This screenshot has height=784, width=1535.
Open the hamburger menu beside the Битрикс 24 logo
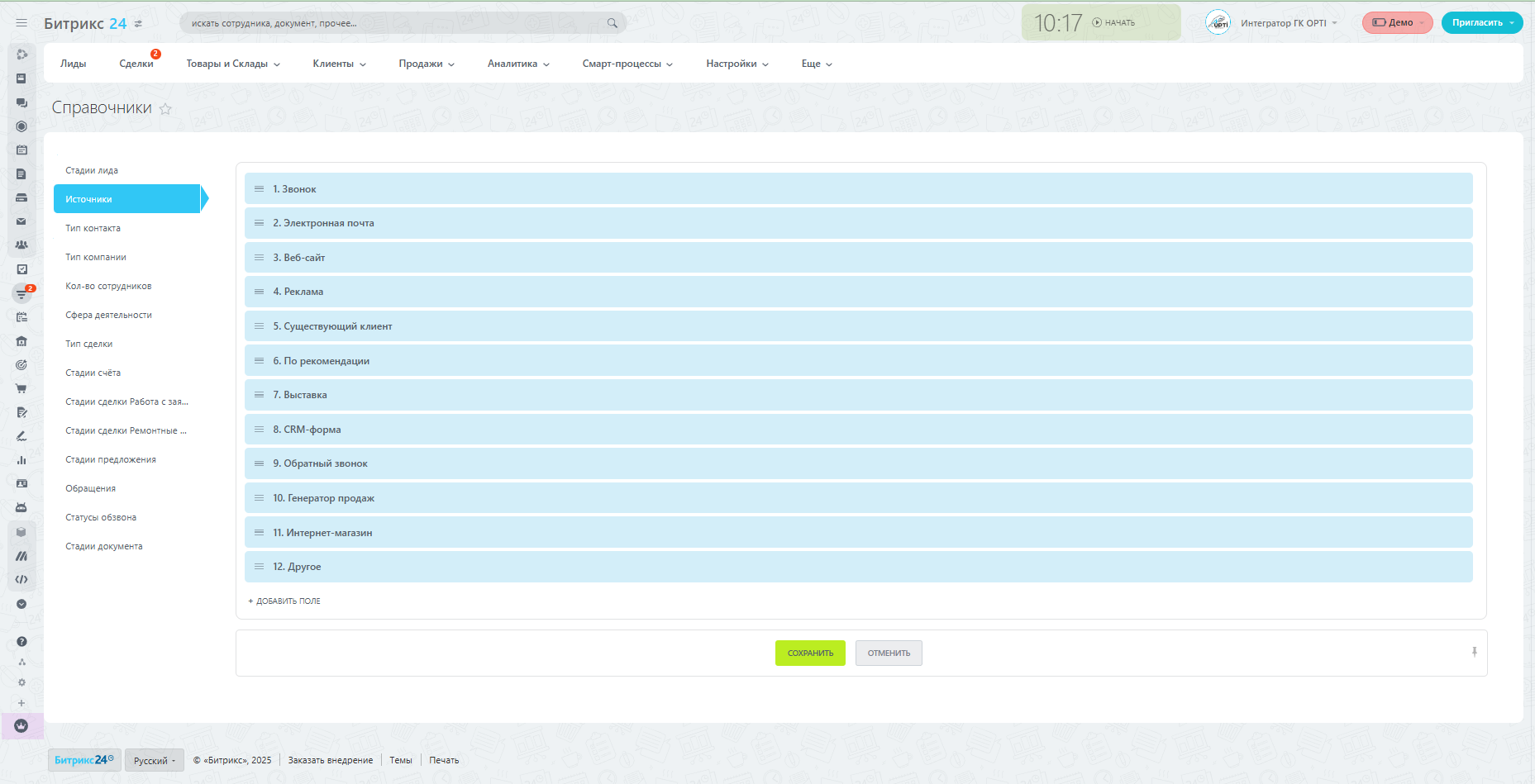pos(21,23)
